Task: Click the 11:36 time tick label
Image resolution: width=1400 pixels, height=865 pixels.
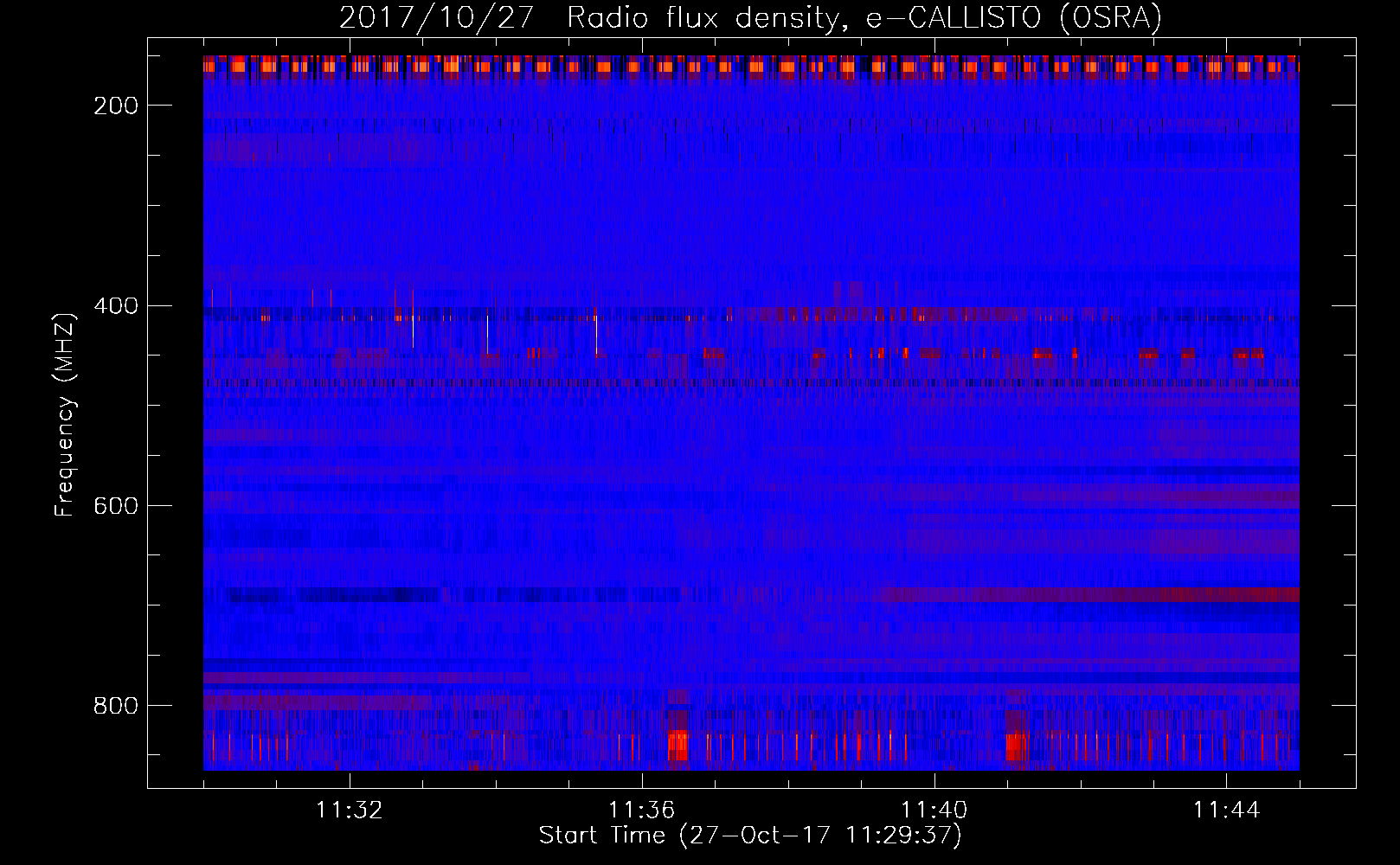Action: coord(642,811)
